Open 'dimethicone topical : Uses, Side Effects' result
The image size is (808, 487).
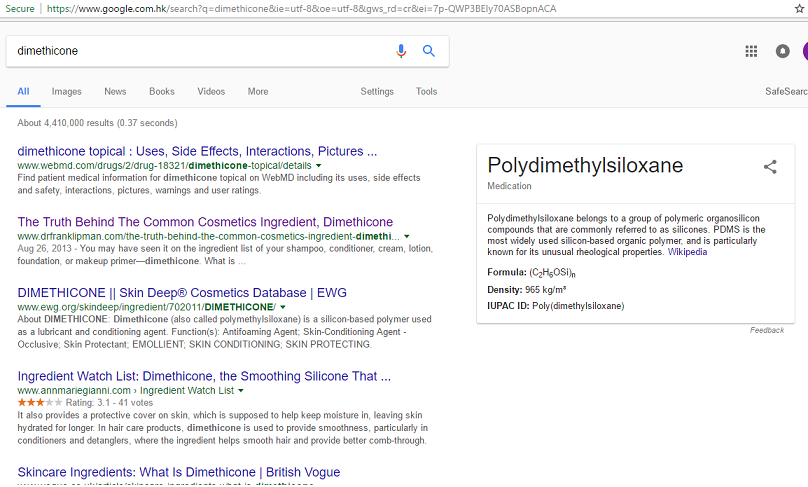pyautogui.click(x=197, y=152)
